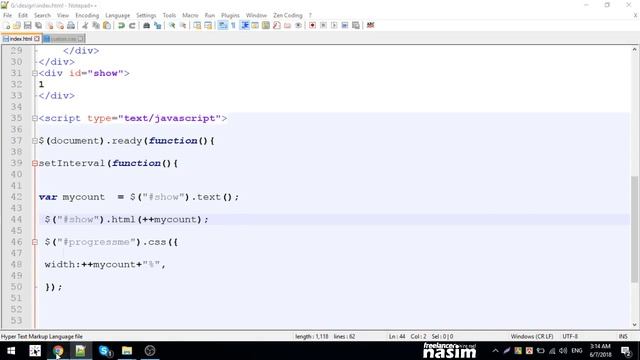Click the vertical scrollbar thumb
Viewport: 640px width, 360px height.
(634, 229)
